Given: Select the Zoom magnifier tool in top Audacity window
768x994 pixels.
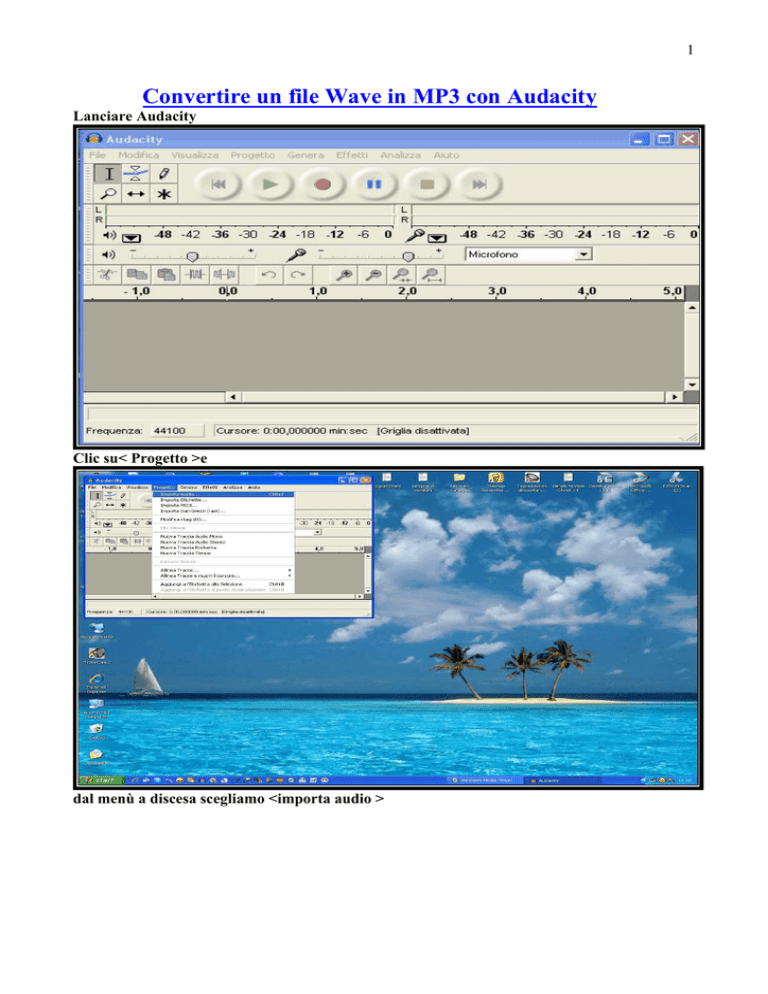Looking at the screenshot, I should (109, 194).
